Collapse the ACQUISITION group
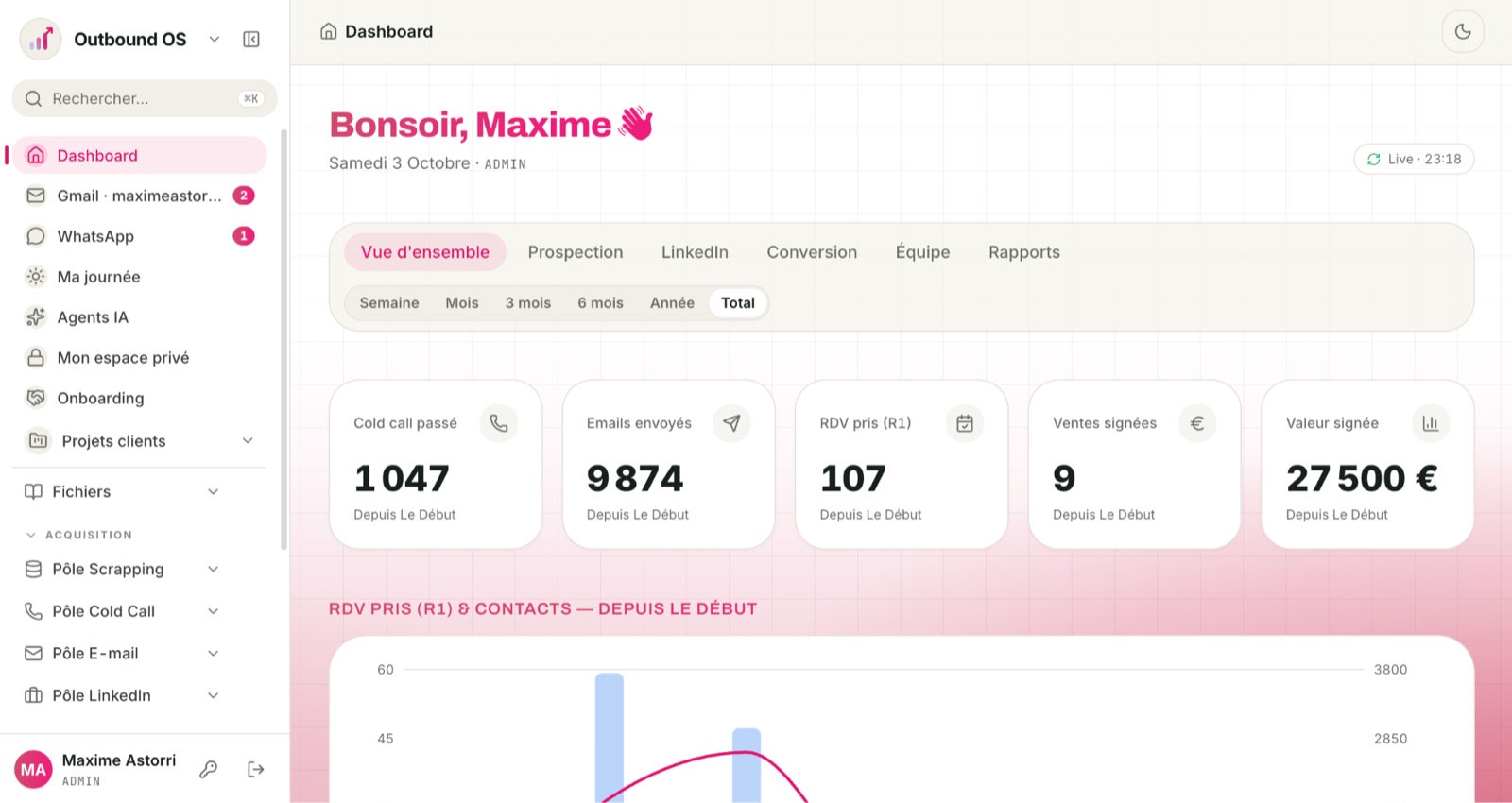1512x803 pixels. (79, 535)
